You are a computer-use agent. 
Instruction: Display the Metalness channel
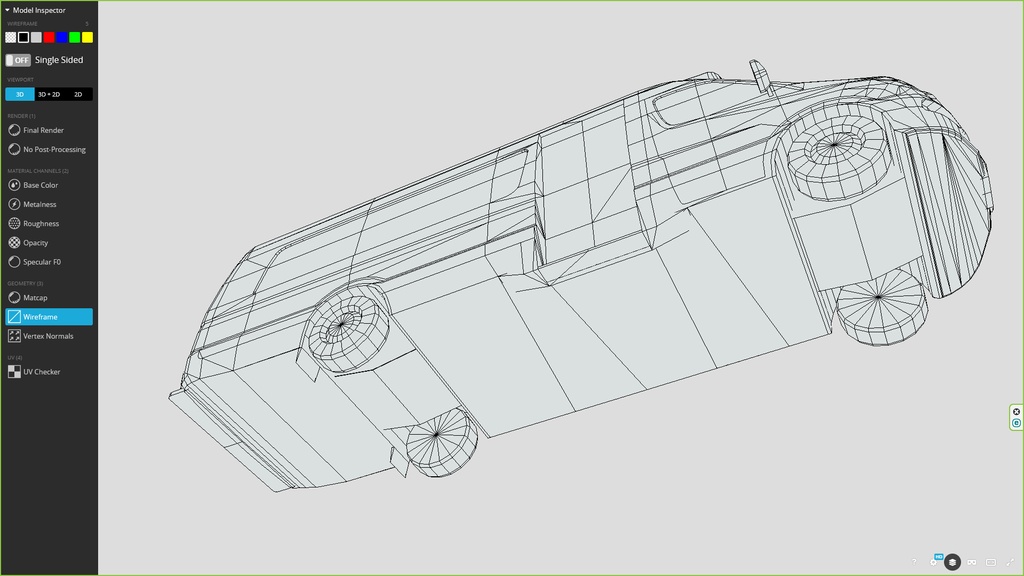tap(39, 204)
